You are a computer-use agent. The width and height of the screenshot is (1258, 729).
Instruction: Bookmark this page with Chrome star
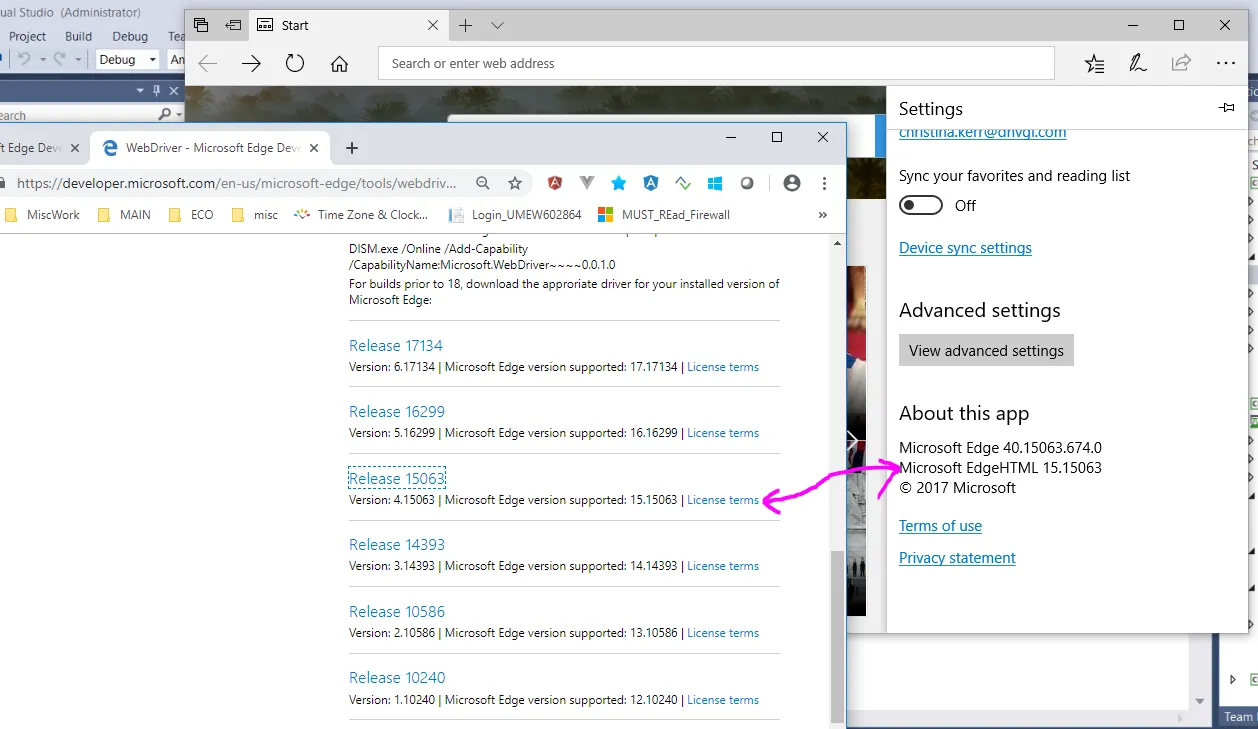[x=515, y=183]
